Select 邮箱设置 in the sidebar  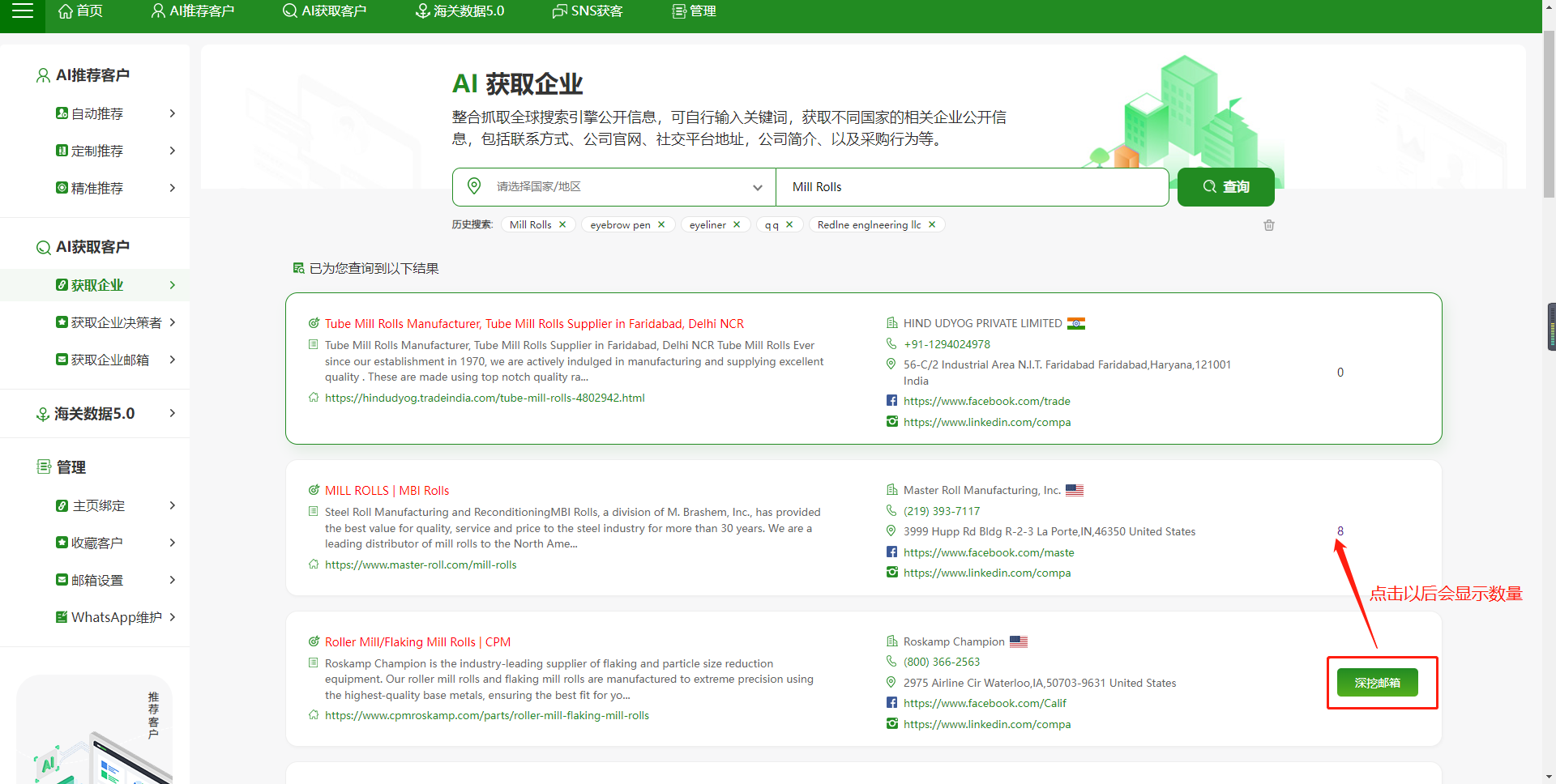pos(97,580)
